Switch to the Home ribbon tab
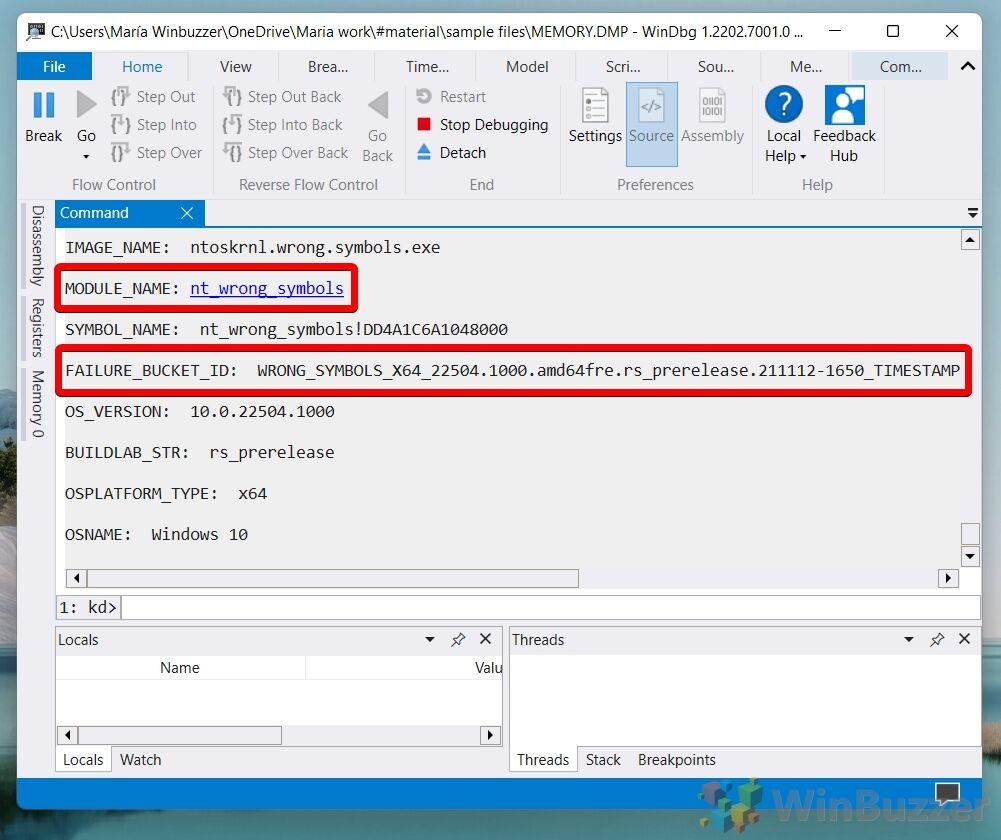This screenshot has height=840, width=1001. 142,66
